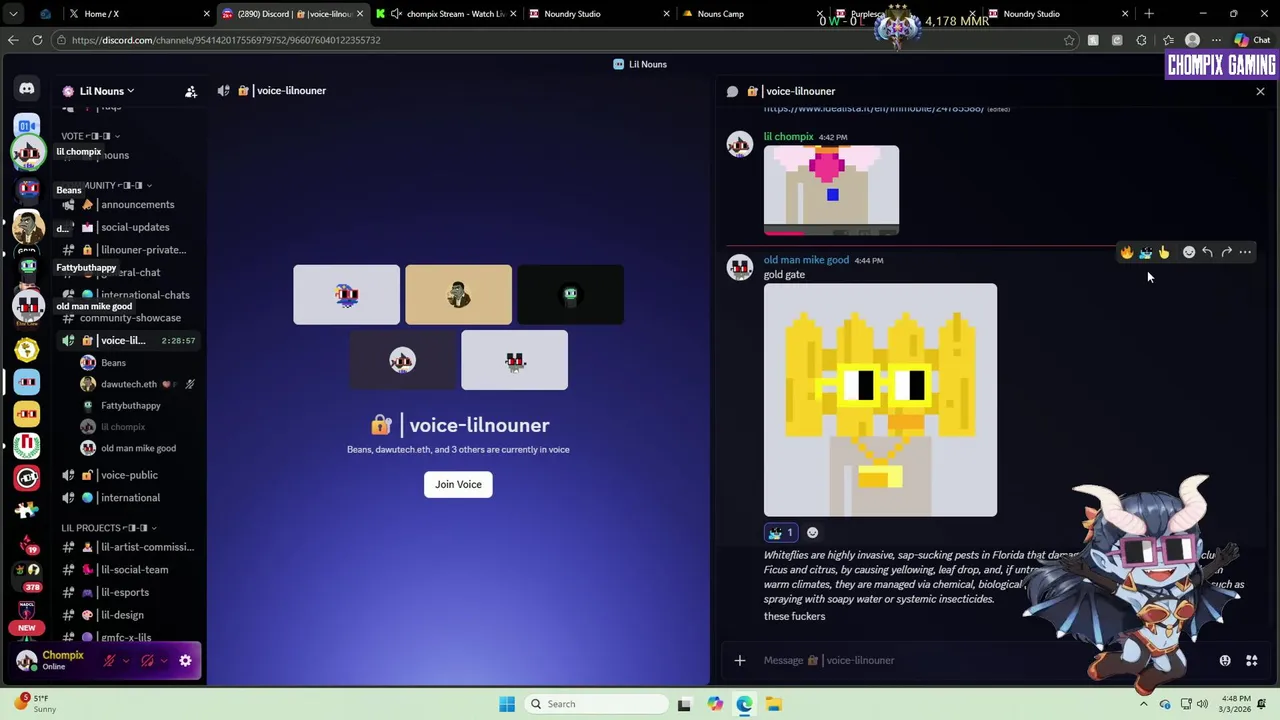Viewport: 1280px width, 720px height.
Task: Switch to first Noundry Studio browser tab
Action: click(597, 14)
